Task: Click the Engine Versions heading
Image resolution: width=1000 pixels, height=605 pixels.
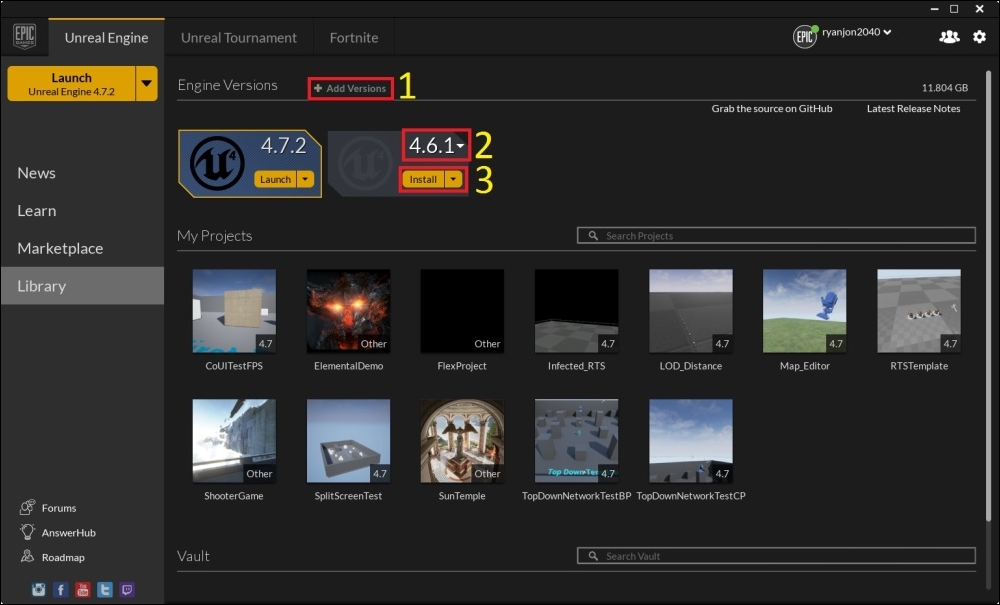Action: [x=228, y=85]
